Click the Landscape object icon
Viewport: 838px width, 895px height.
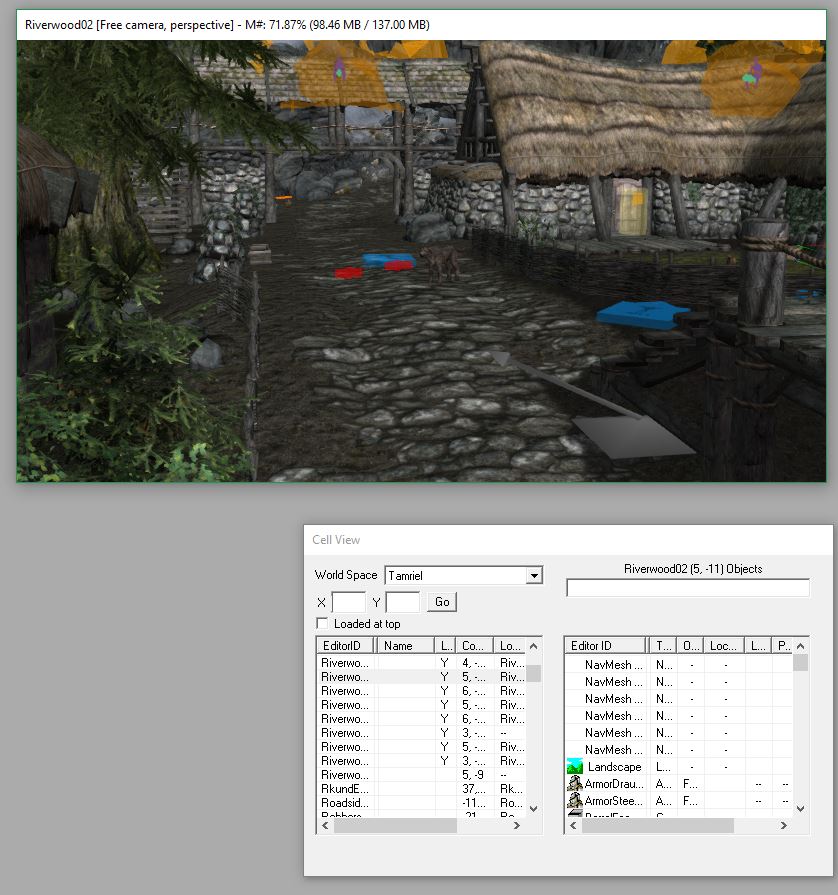click(x=575, y=767)
